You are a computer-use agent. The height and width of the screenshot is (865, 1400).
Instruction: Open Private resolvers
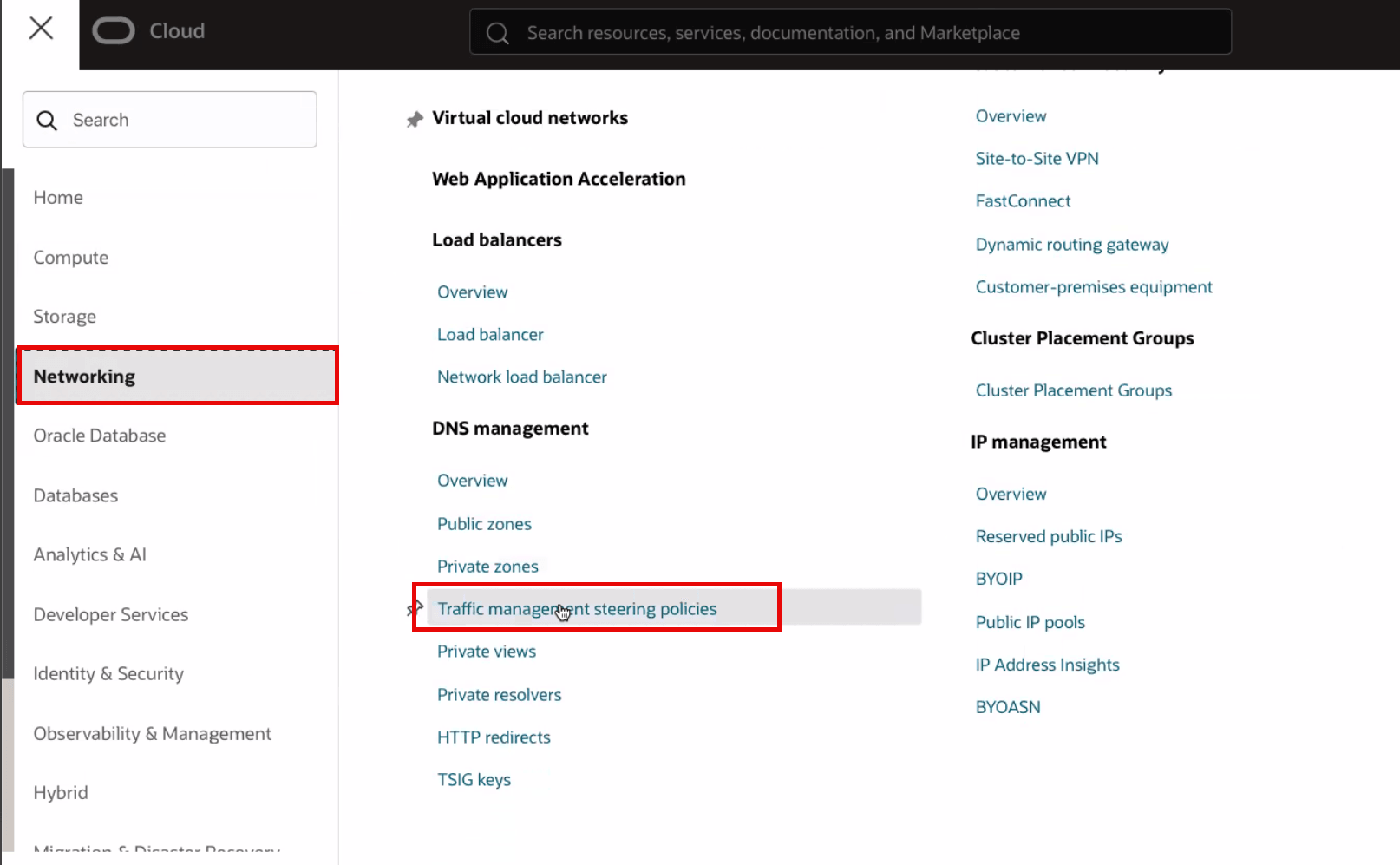click(x=500, y=695)
